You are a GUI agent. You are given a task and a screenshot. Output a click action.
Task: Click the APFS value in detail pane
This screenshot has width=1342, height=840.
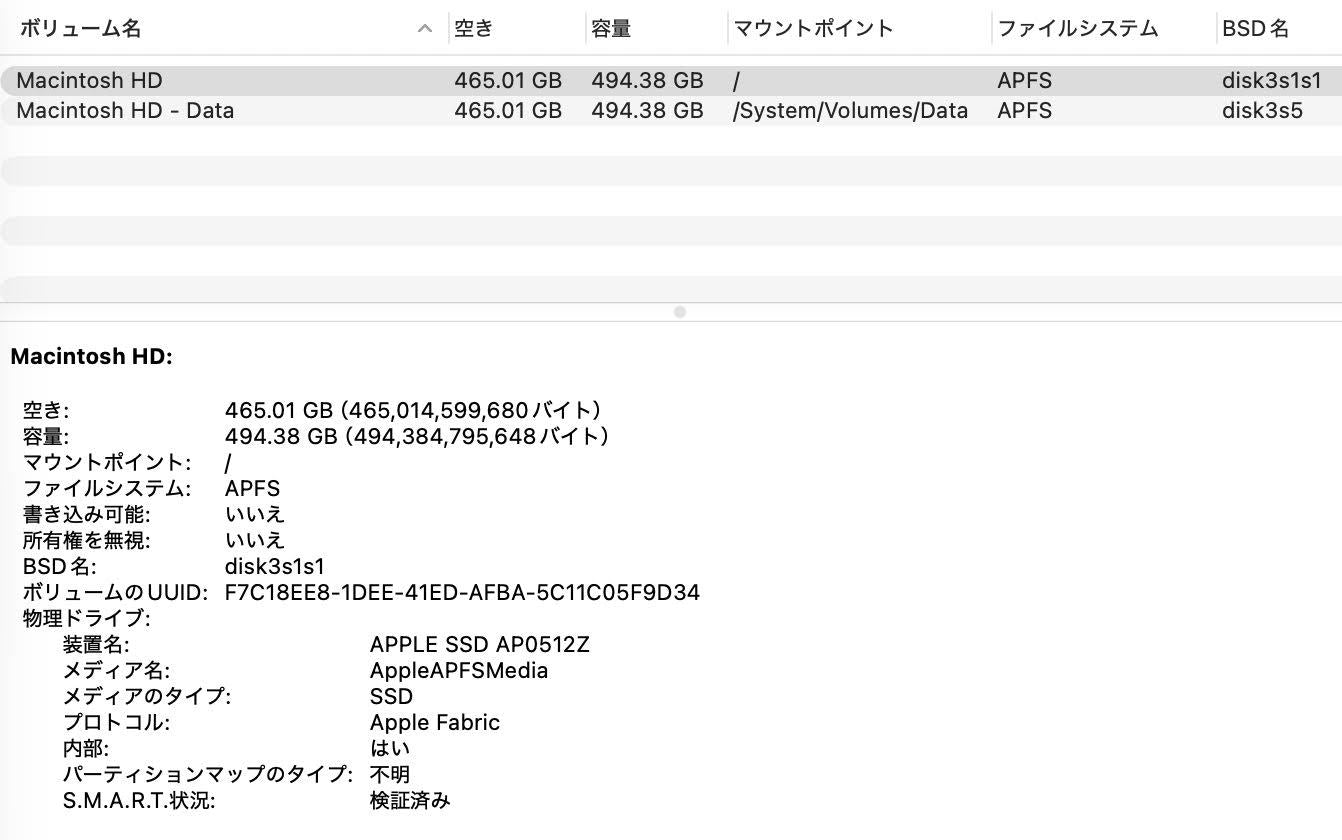(252, 488)
